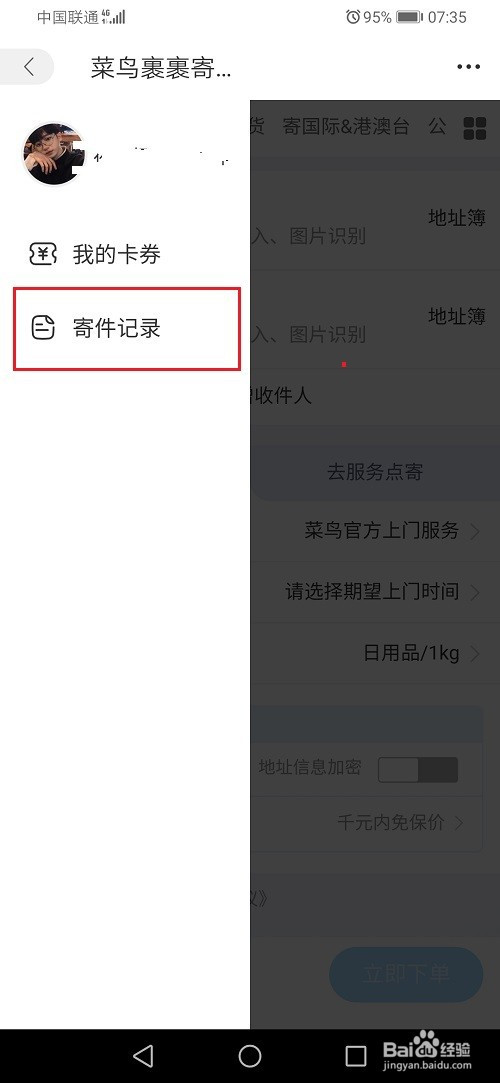Toggle the 地址信息加密 switch
The width and height of the screenshot is (500, 1083).
tap(418, 769)
